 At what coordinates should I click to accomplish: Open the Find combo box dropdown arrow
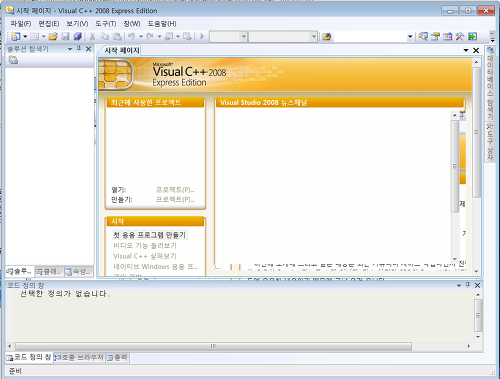(x=410, y=37)
